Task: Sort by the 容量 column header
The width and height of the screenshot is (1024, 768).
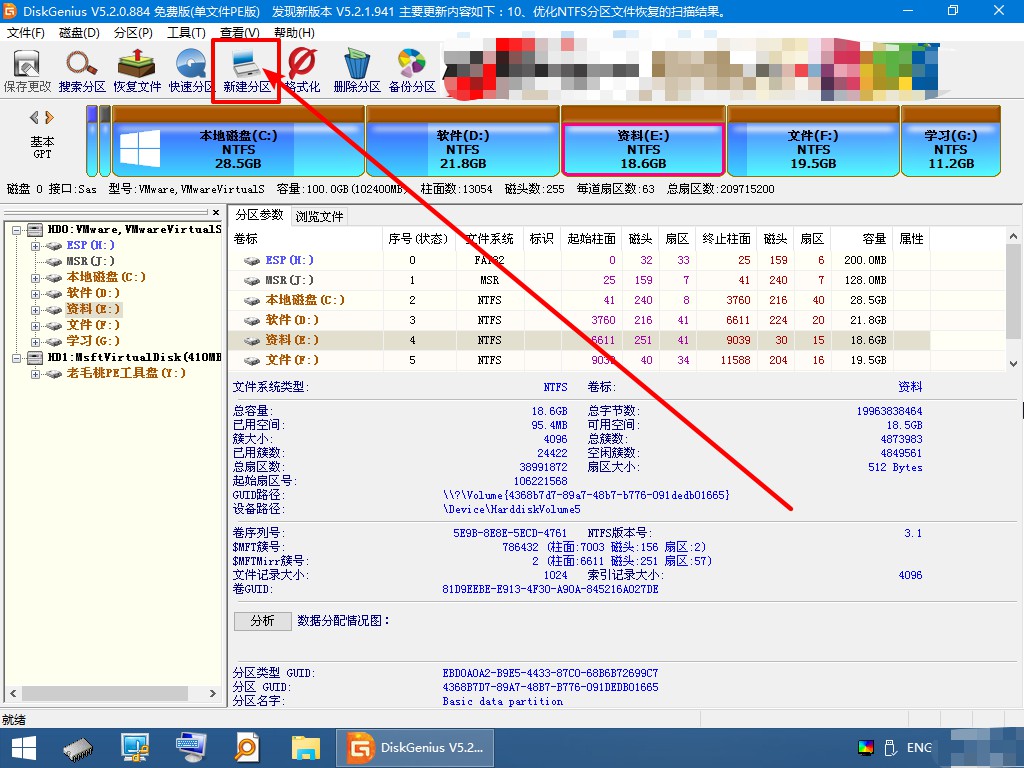Action: [x=862, y=239]
